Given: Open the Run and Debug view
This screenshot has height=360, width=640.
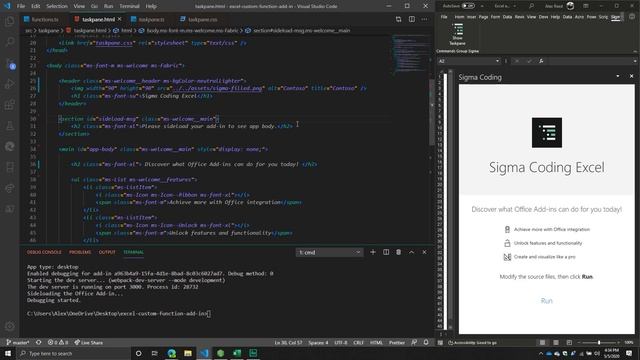Looking at the screenshot, I should point(10,84).
